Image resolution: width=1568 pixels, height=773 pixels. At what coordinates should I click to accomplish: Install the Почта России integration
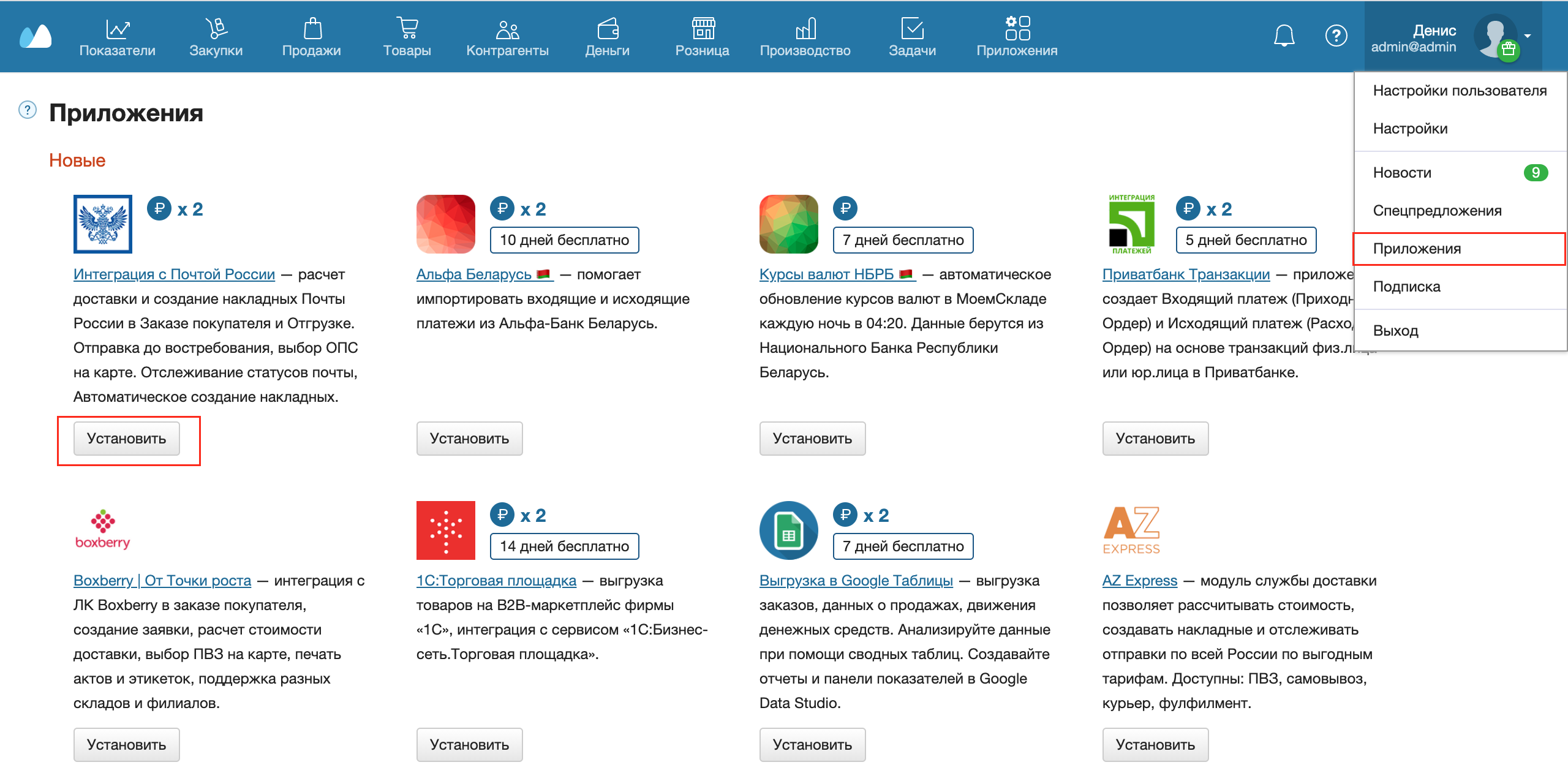coord(127,439)
